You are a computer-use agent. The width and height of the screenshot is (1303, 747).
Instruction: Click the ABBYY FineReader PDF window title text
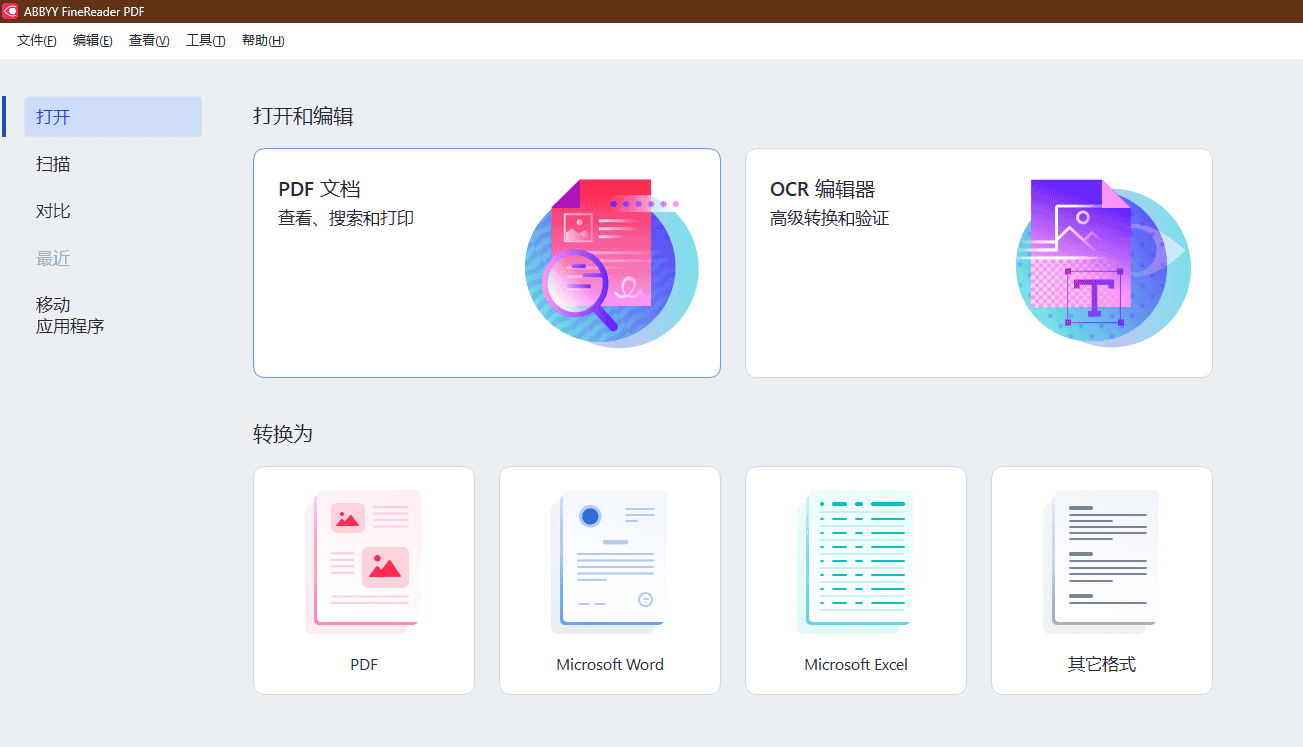[84, 11]
